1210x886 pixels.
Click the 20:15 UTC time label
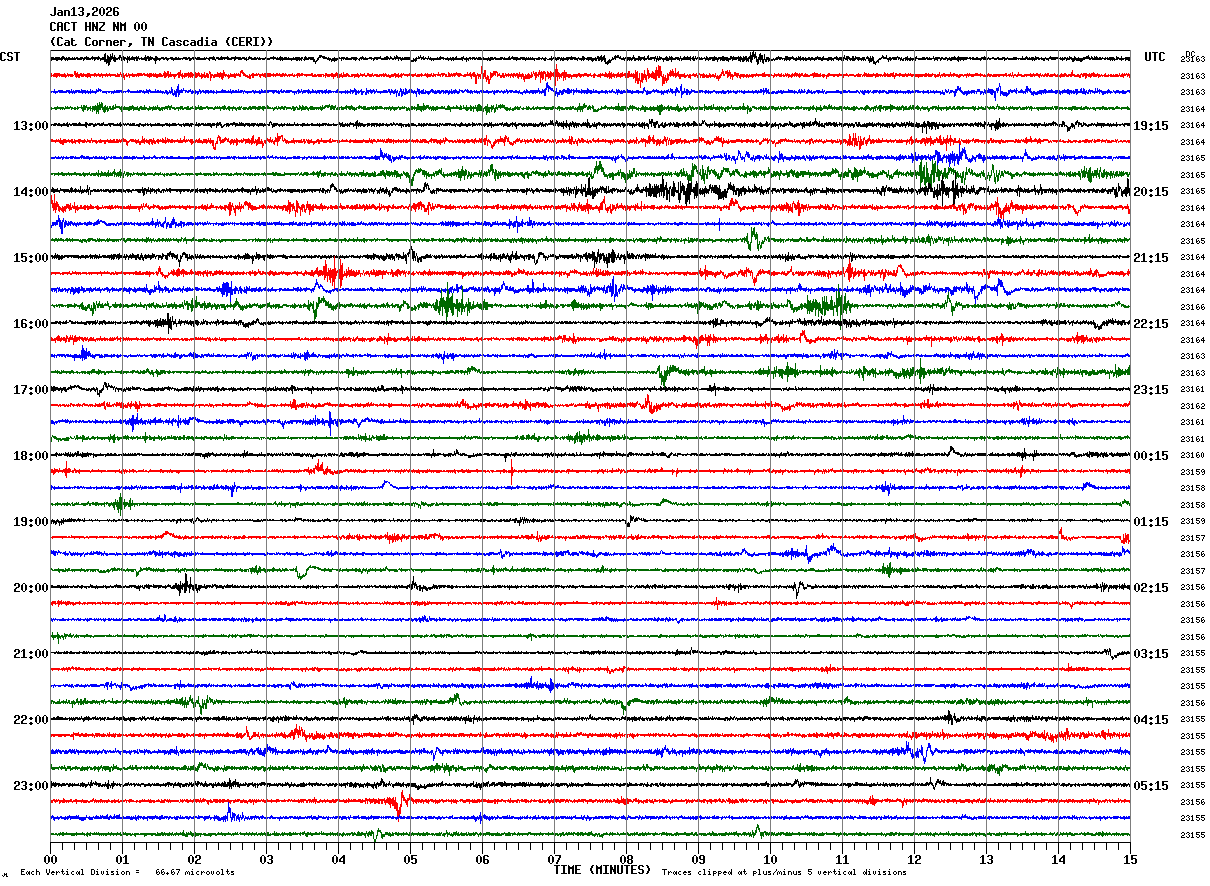pyautogui.click(x=1151, y=192)
